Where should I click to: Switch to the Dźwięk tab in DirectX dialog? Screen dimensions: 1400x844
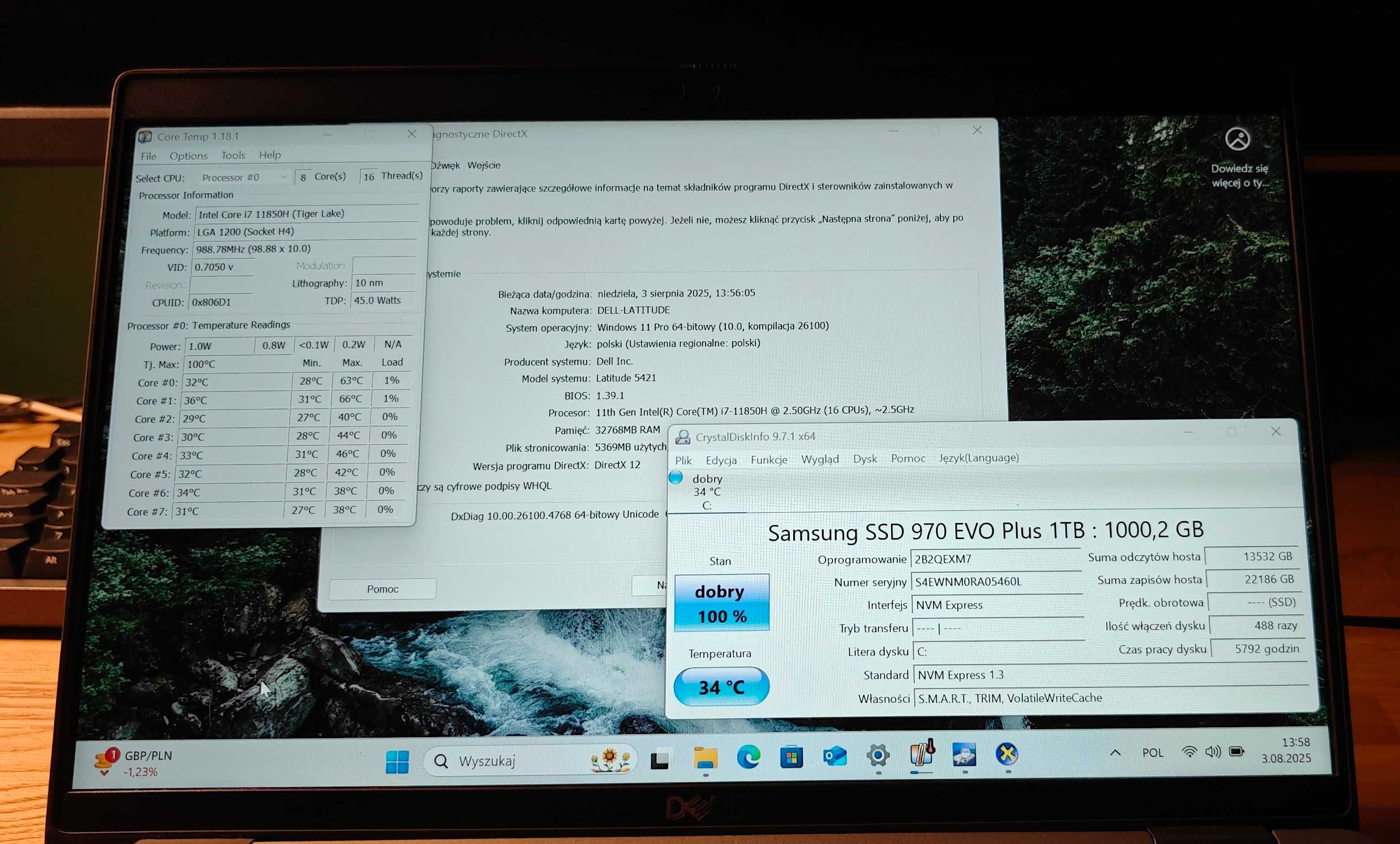pos(444,165)
